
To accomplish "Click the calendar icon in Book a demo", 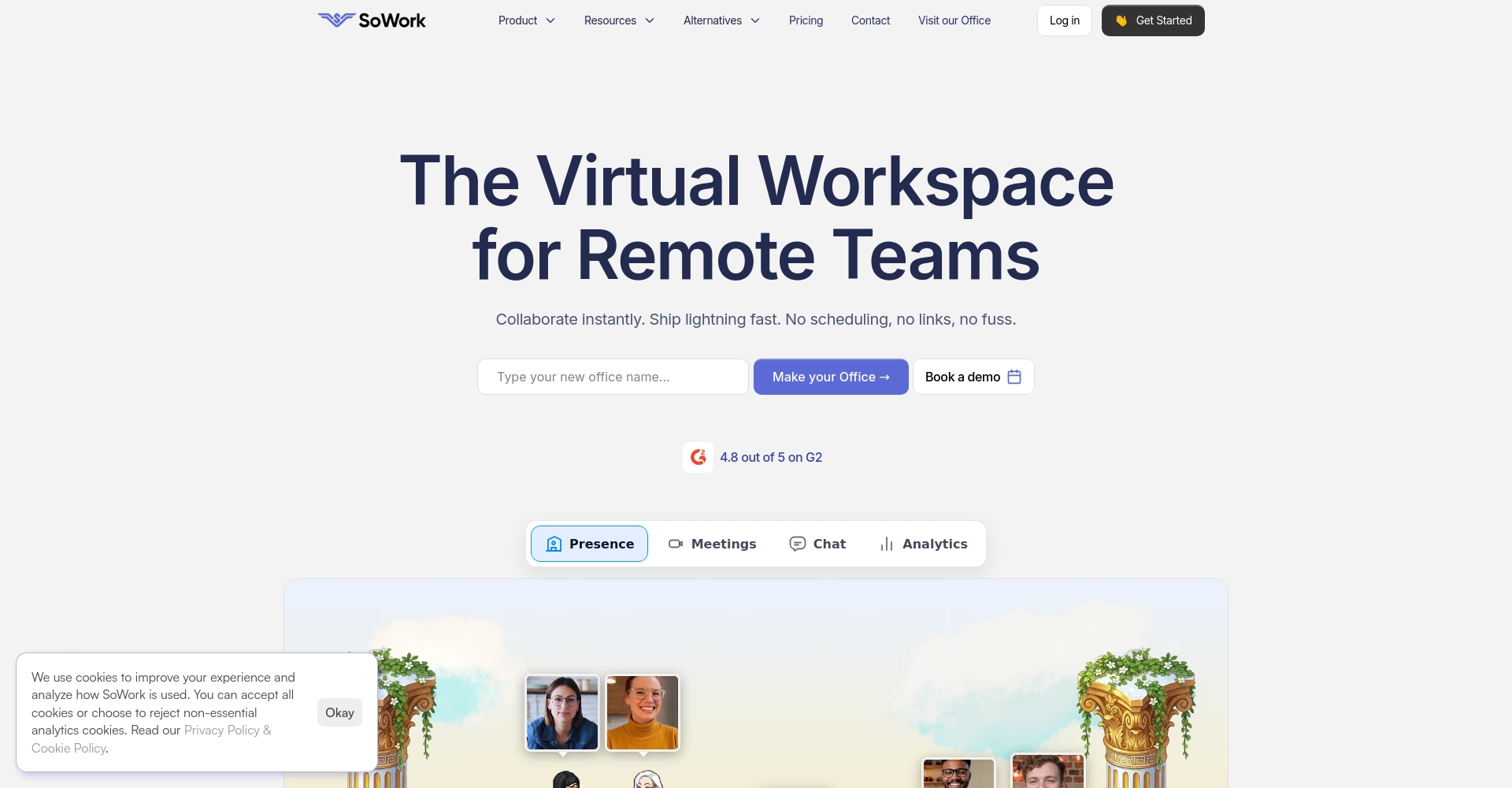I will tap(1014, 377).
